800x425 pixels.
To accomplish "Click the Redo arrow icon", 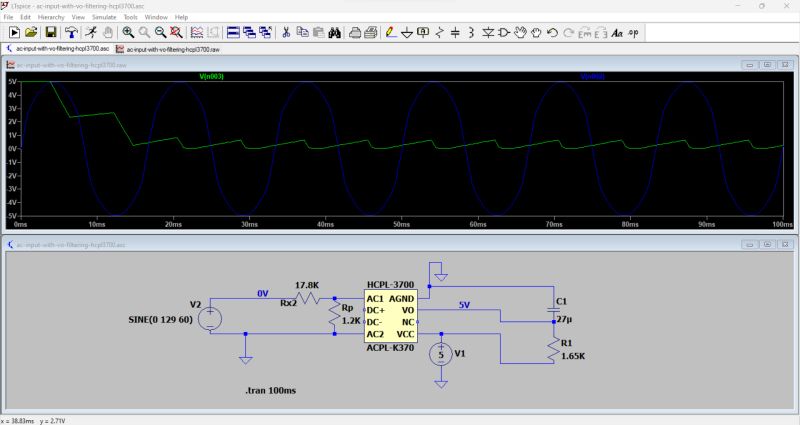I will (568, 33).
